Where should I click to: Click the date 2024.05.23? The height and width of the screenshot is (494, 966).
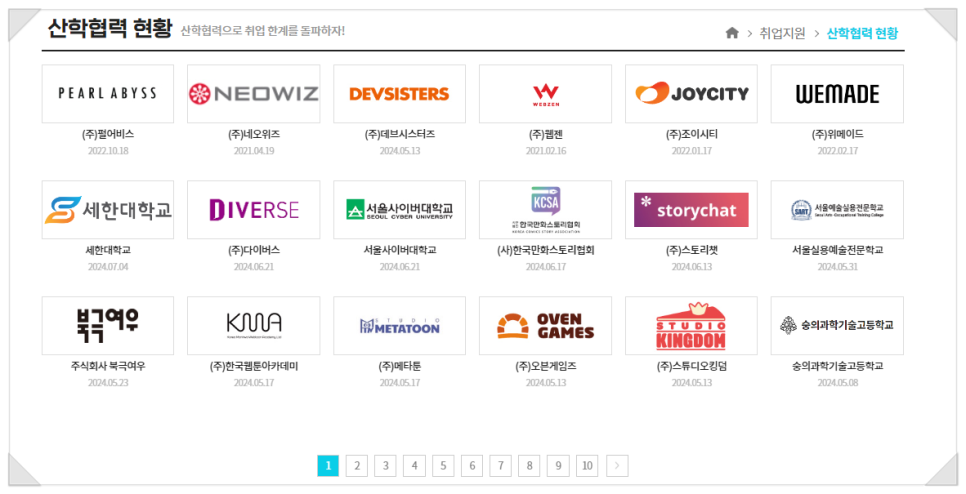coord(108,383)
